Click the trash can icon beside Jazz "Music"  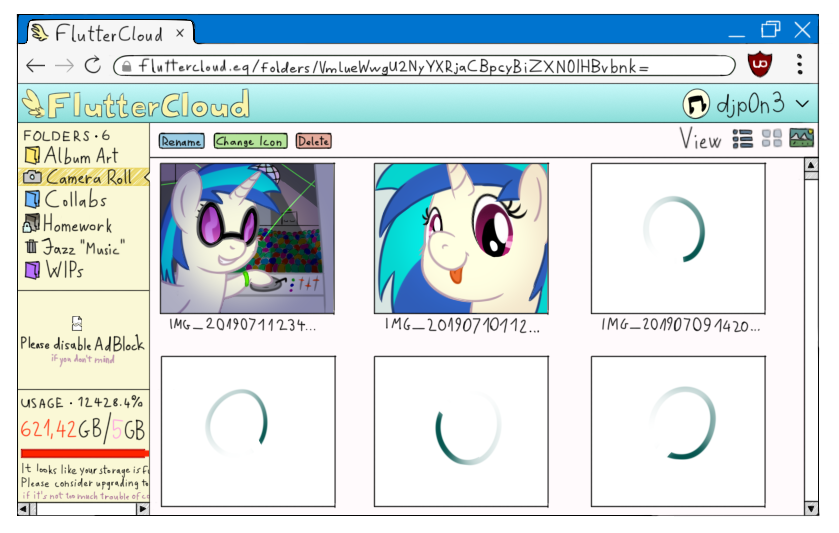[x=31, y=246]
